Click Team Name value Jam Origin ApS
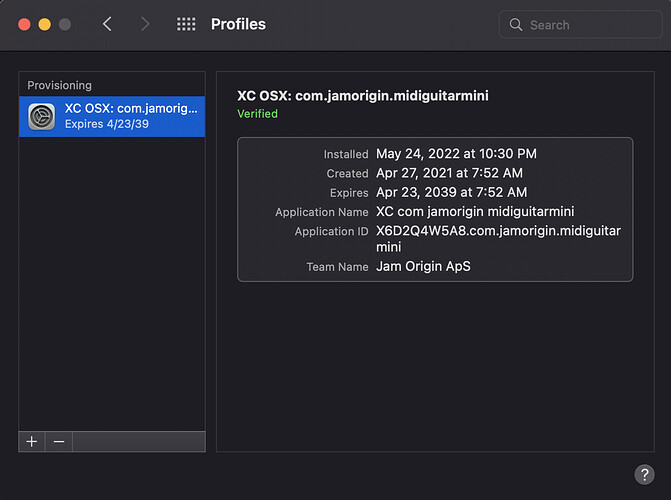Screen dimensions: 671x500 point(423,266)
